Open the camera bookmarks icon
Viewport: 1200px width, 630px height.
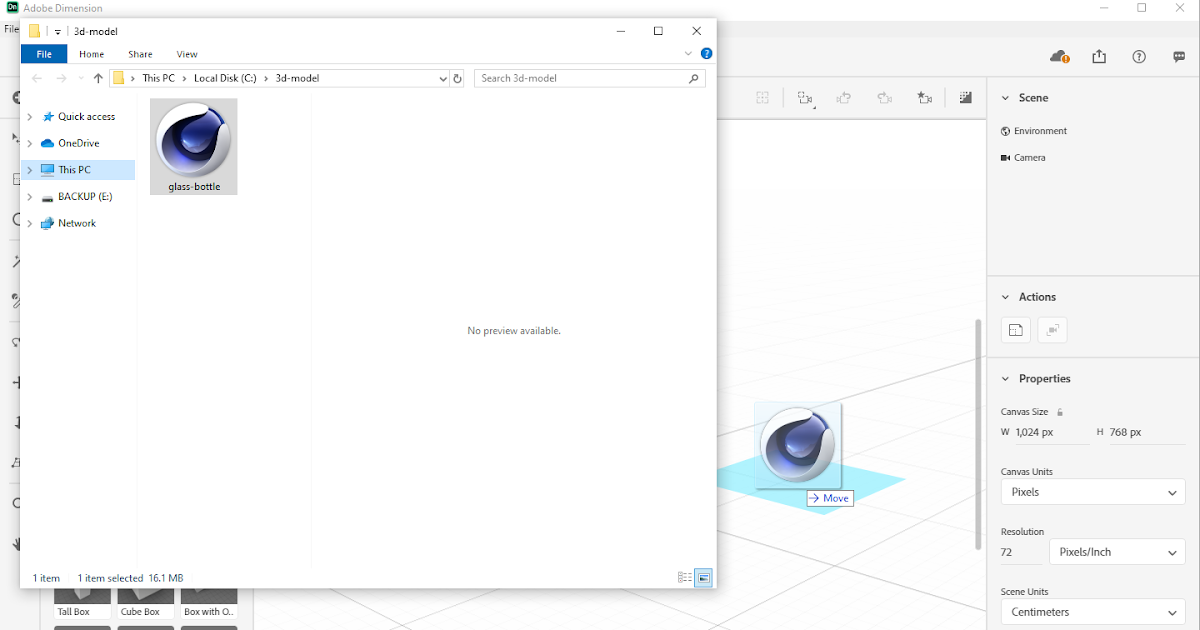pyautogui.click(x=805, y=98)
